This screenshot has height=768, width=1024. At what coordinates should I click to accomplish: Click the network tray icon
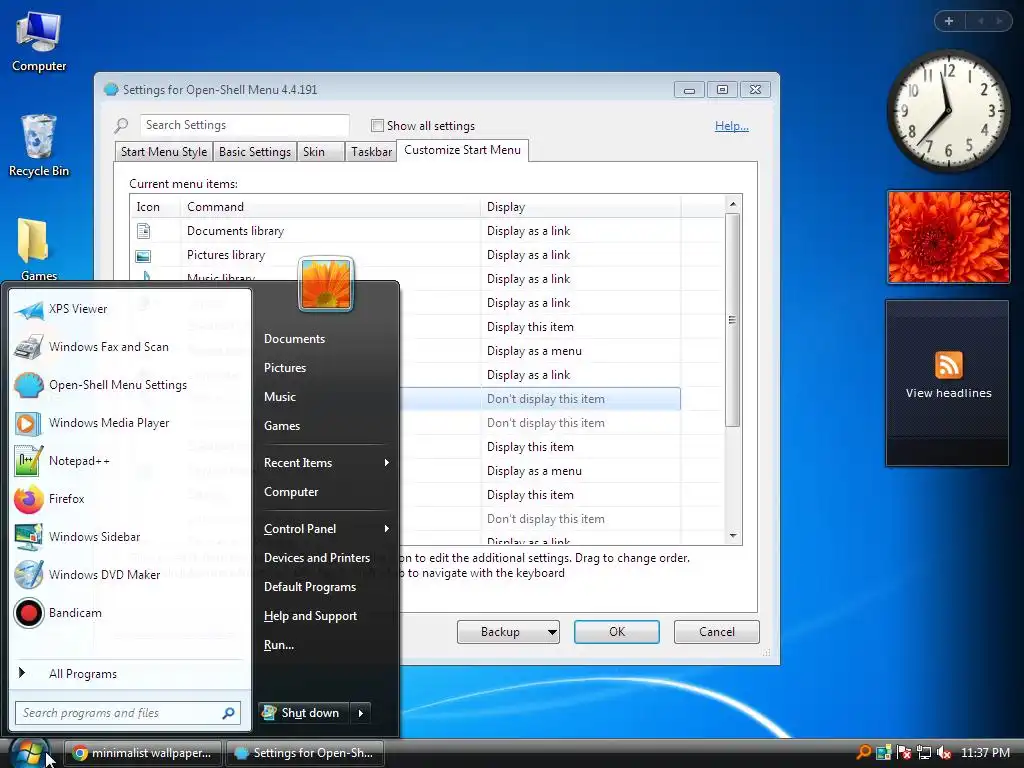pos(924,753)
